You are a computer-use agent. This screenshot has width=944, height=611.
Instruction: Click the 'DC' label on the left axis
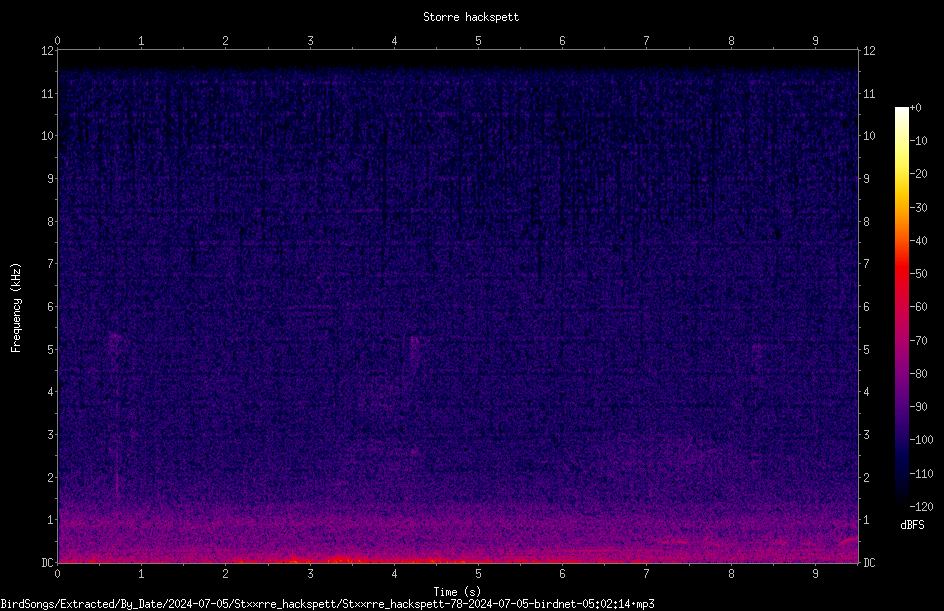pyautogui.click(x=47, y=563)
